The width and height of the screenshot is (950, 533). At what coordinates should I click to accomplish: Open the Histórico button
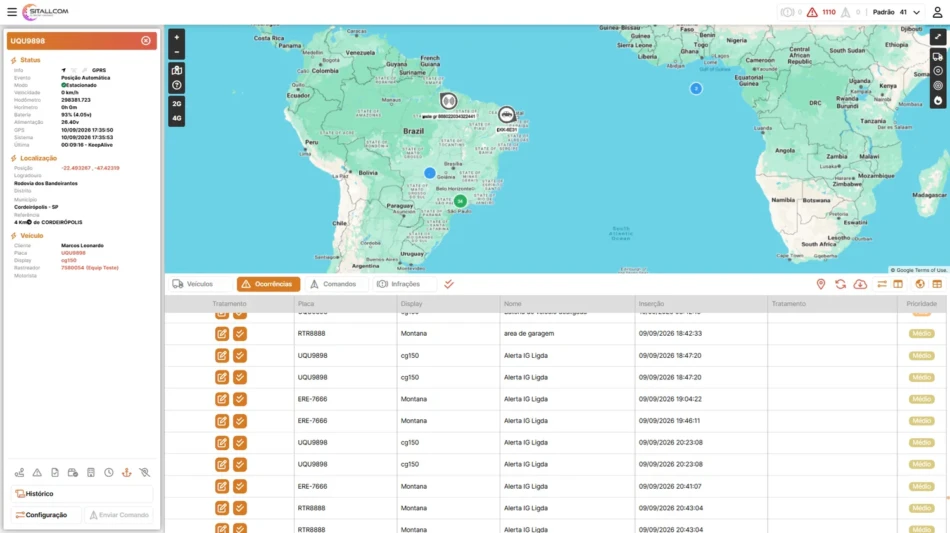click(x=82, y=494)
